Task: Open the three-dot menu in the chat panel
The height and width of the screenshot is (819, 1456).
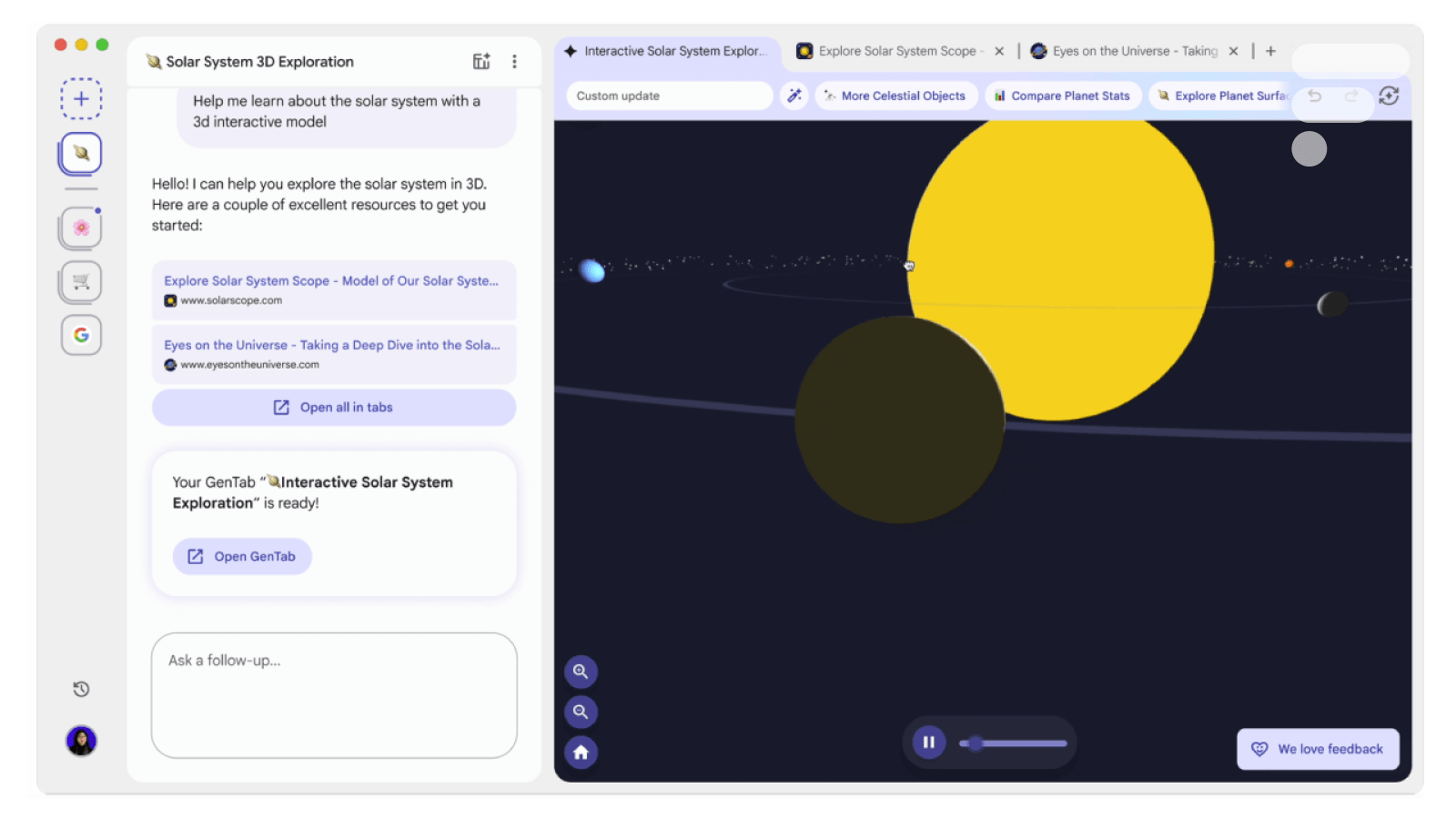Action: tap(515, 61)
